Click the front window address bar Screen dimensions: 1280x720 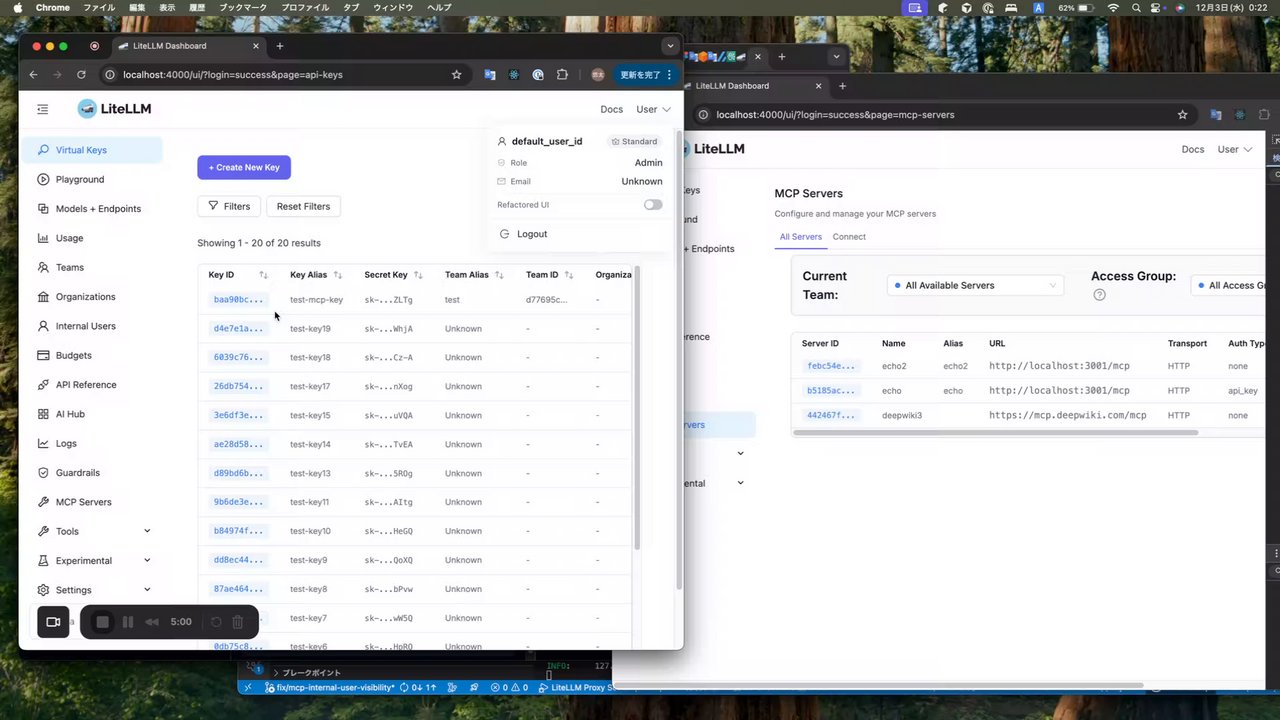click(283, 74)
